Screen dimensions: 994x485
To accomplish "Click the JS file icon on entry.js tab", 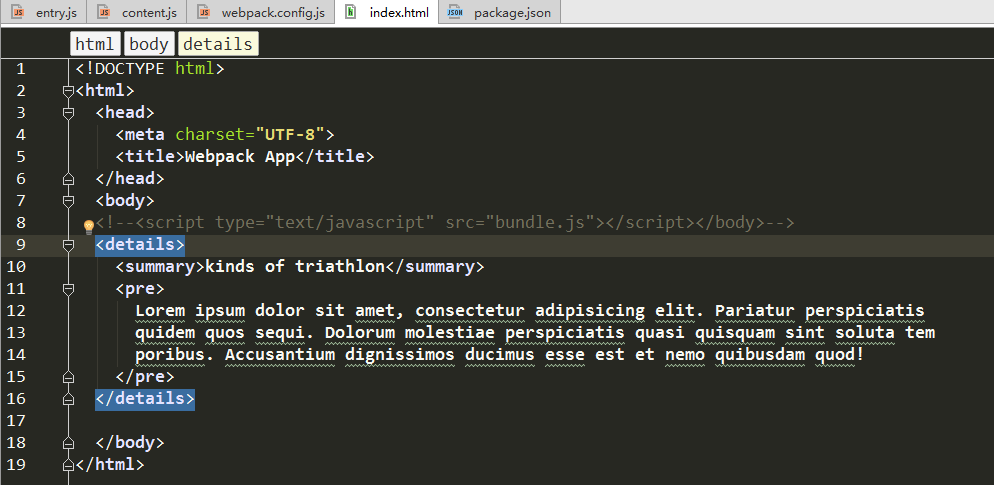I will (x=18, y=12).
